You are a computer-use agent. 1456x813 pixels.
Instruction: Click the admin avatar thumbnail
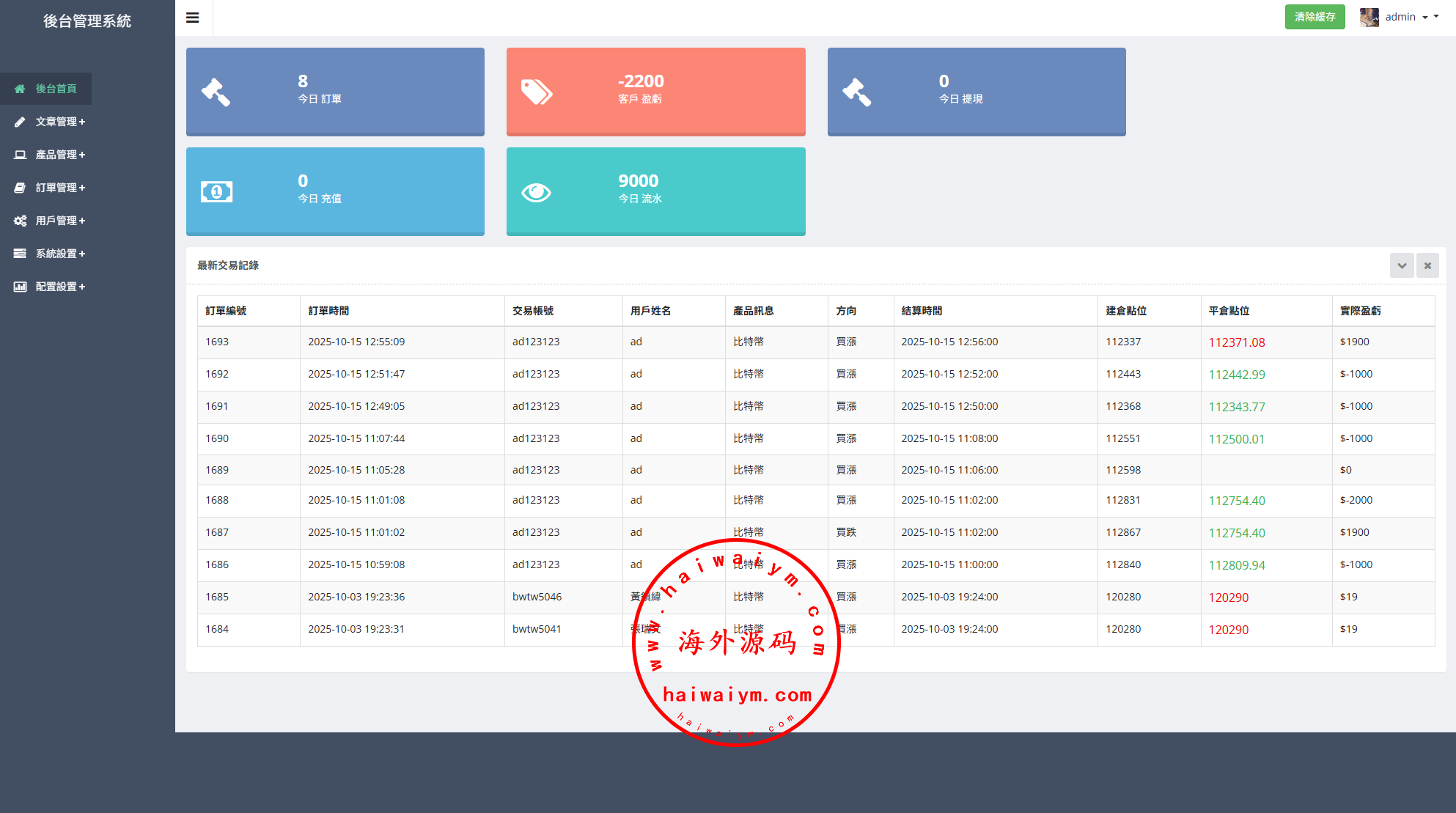[1369, 17]
